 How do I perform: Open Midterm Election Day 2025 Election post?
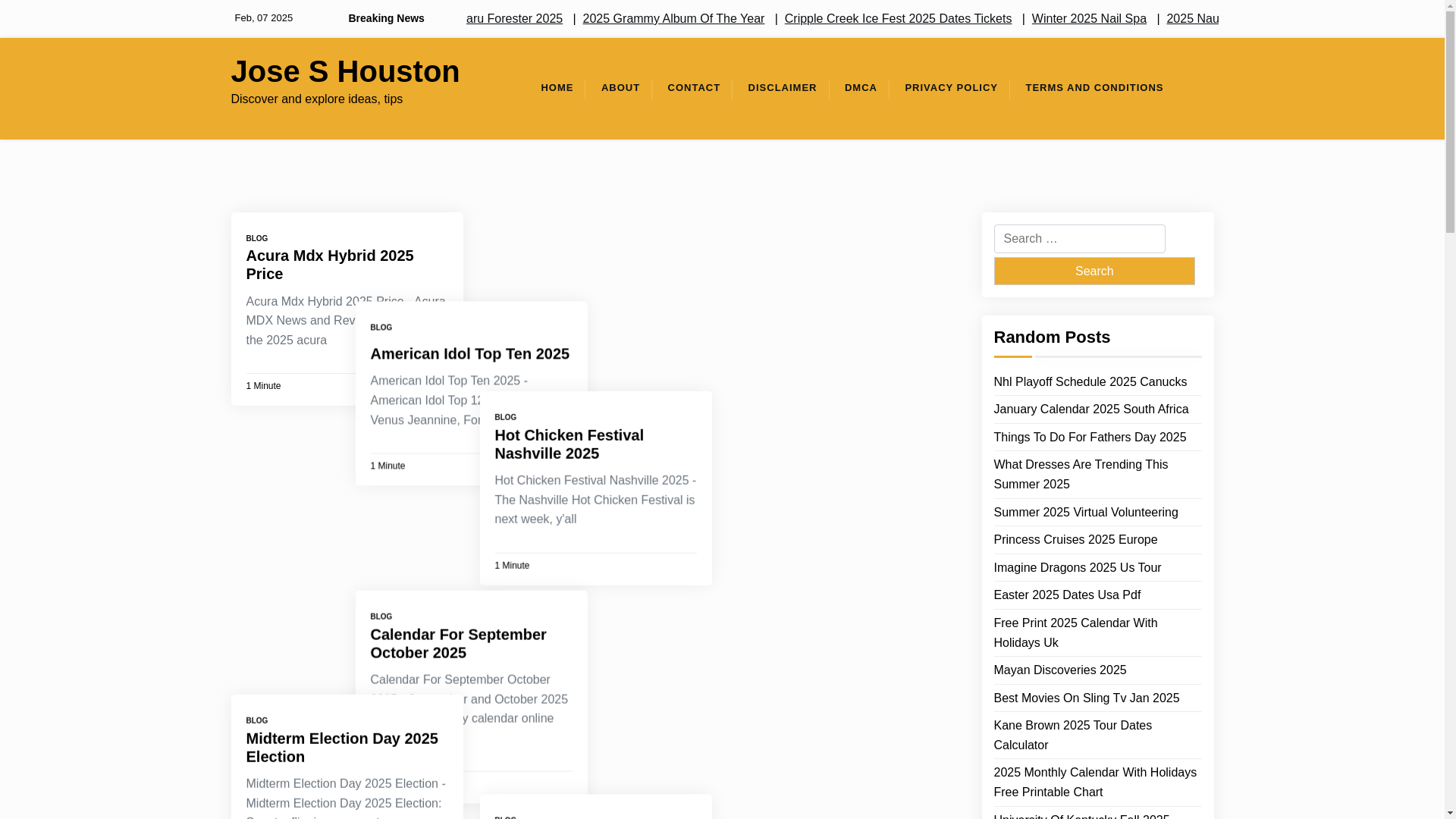[x=341, y=748]
